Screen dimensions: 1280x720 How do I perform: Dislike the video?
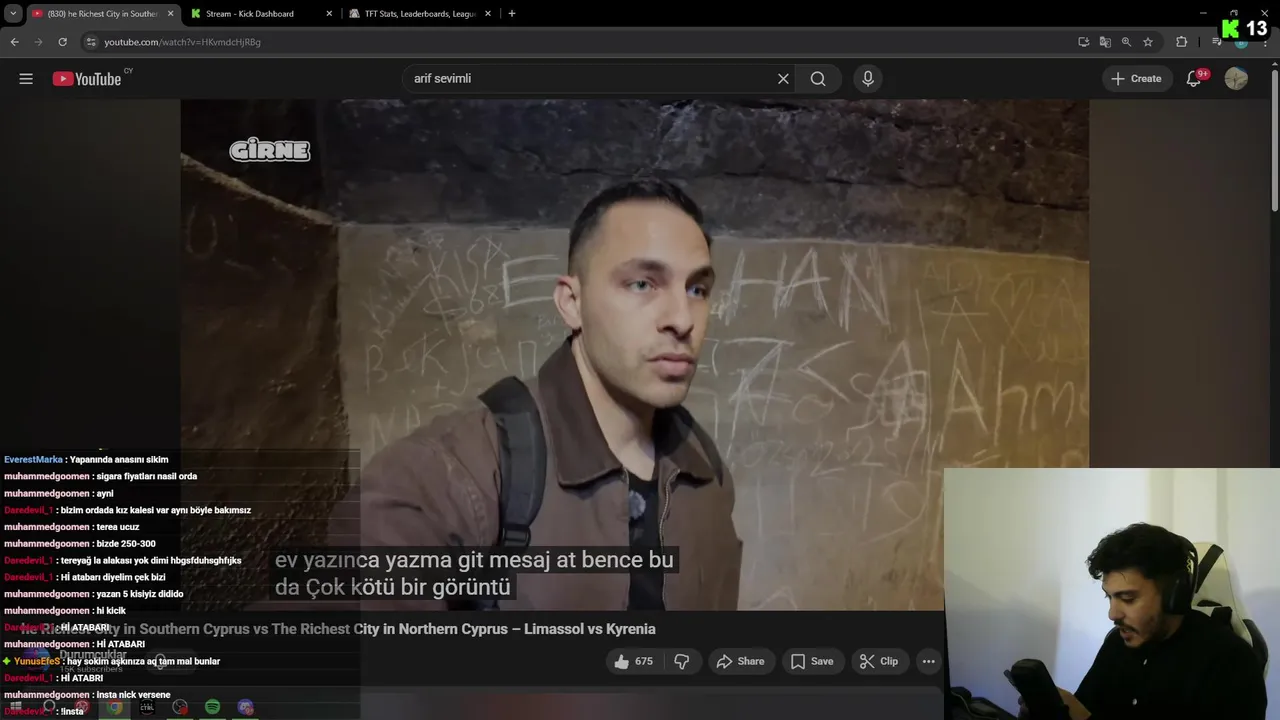coord(682,661)
